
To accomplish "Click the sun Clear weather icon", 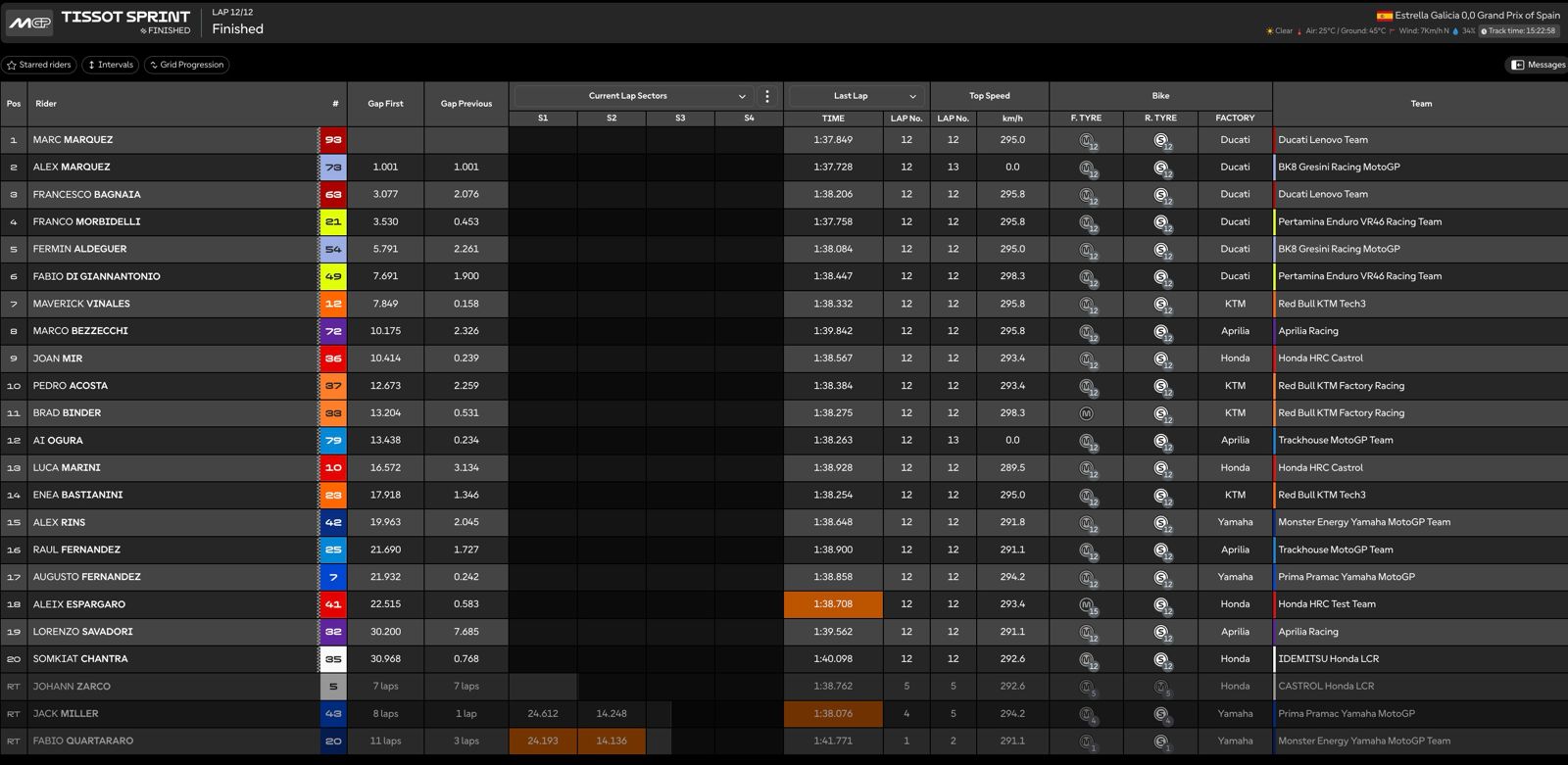I will [1270, 31].
